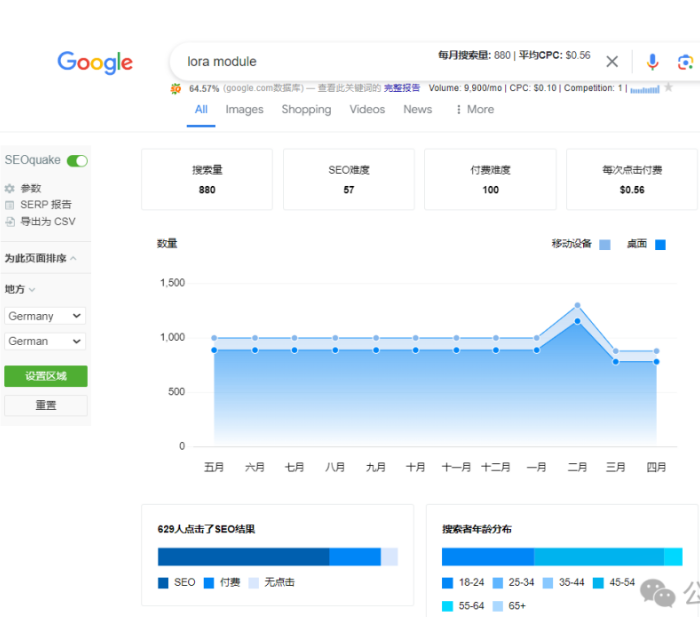Start voice search with microphone icon
This screenshot has width=700, height=617.
(652, 62)
